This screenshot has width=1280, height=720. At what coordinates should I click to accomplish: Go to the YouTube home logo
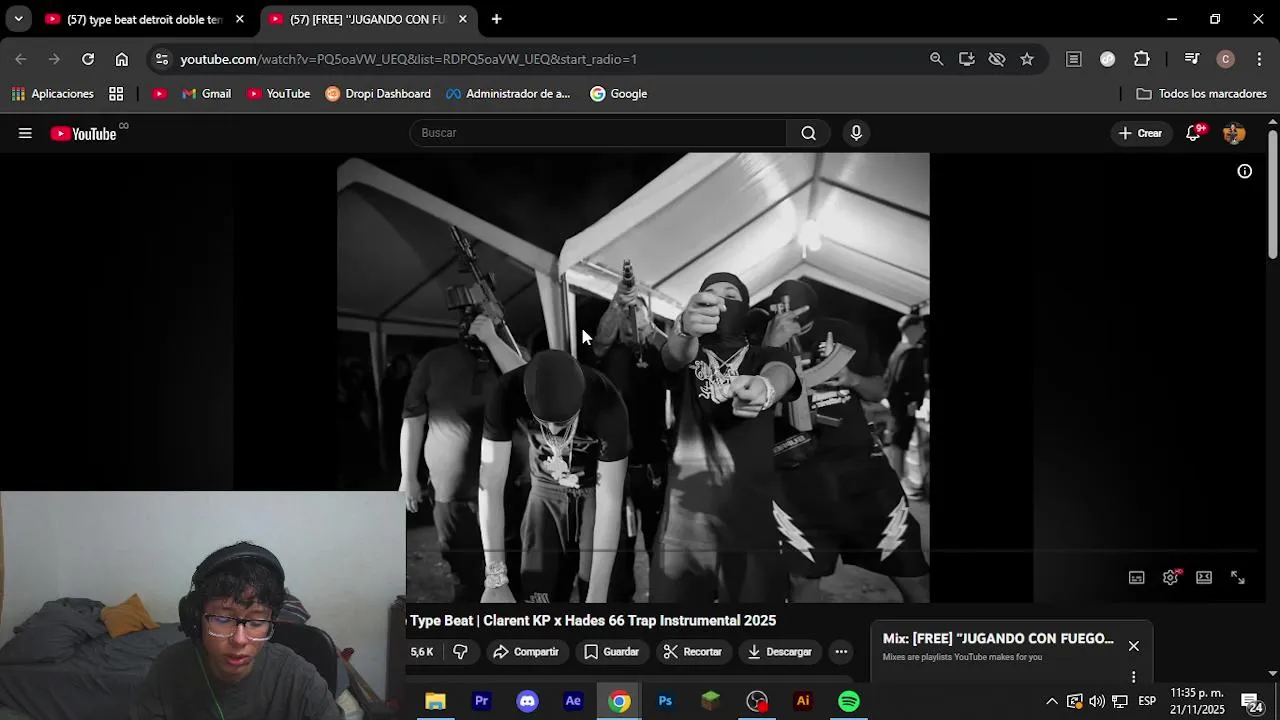click(x=84, y=133)
